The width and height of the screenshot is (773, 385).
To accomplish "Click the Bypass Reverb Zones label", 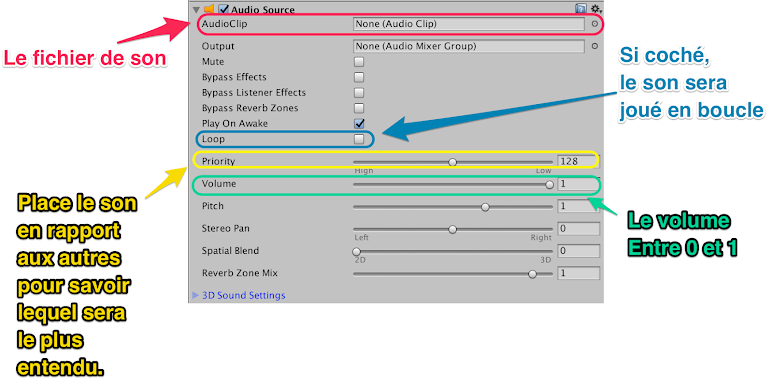I will (250, 108).
